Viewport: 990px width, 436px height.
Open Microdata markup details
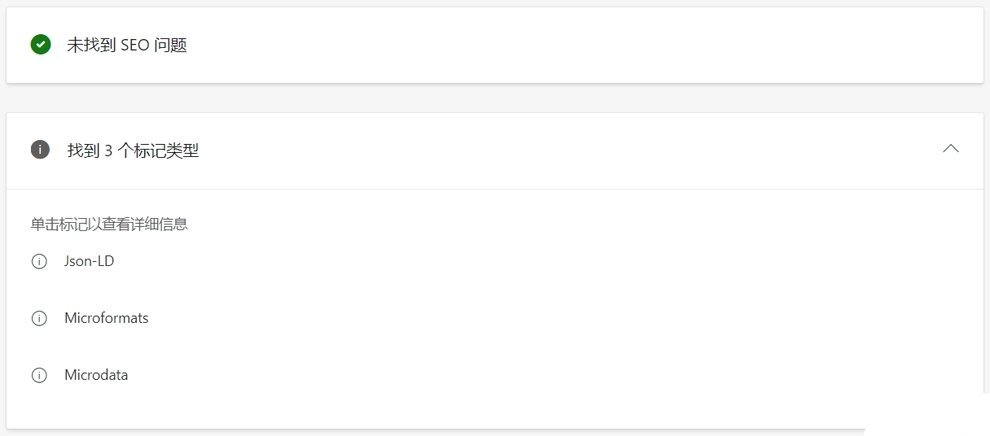point(96,375)
